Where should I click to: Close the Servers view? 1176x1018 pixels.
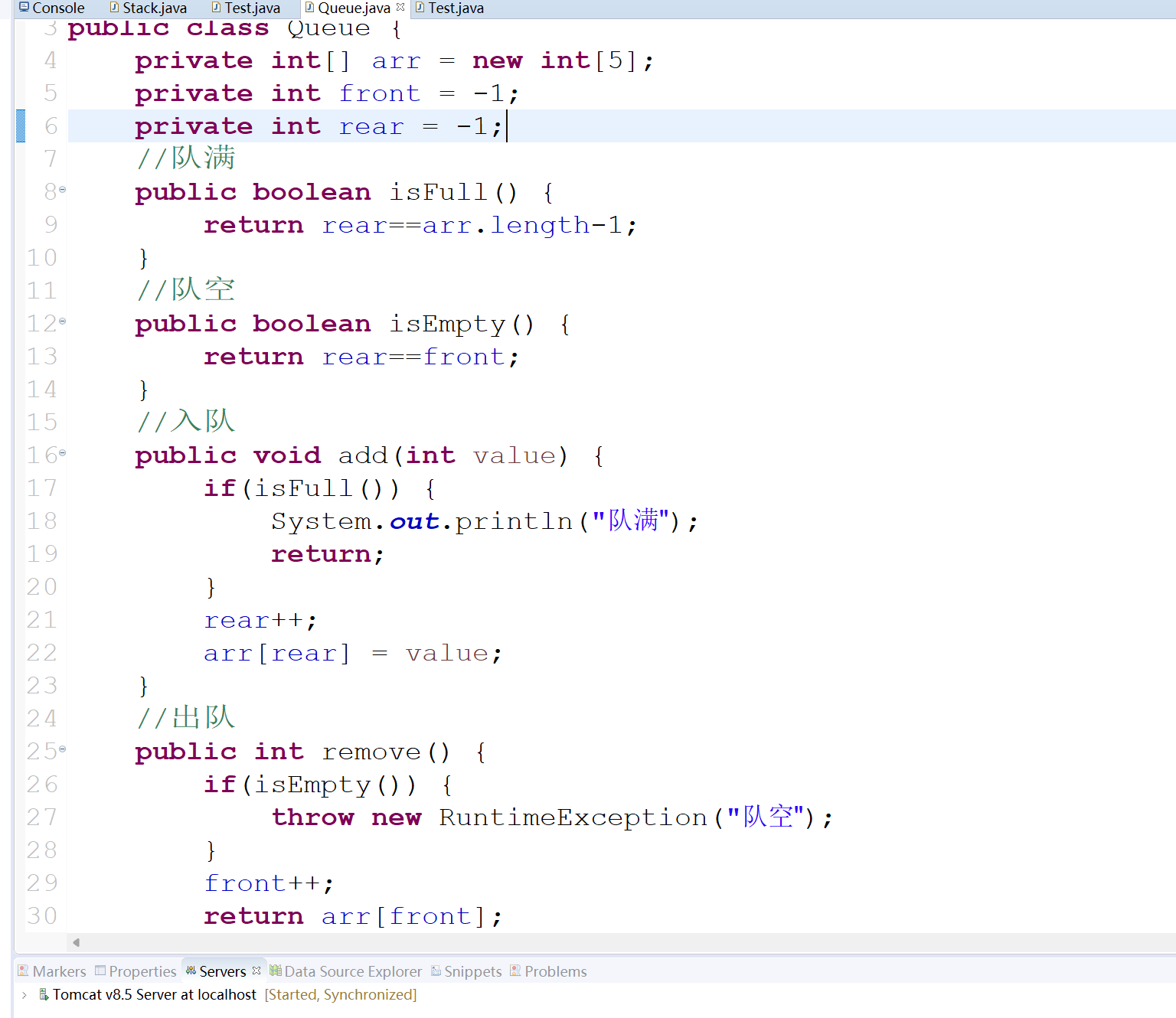(256, 970)
